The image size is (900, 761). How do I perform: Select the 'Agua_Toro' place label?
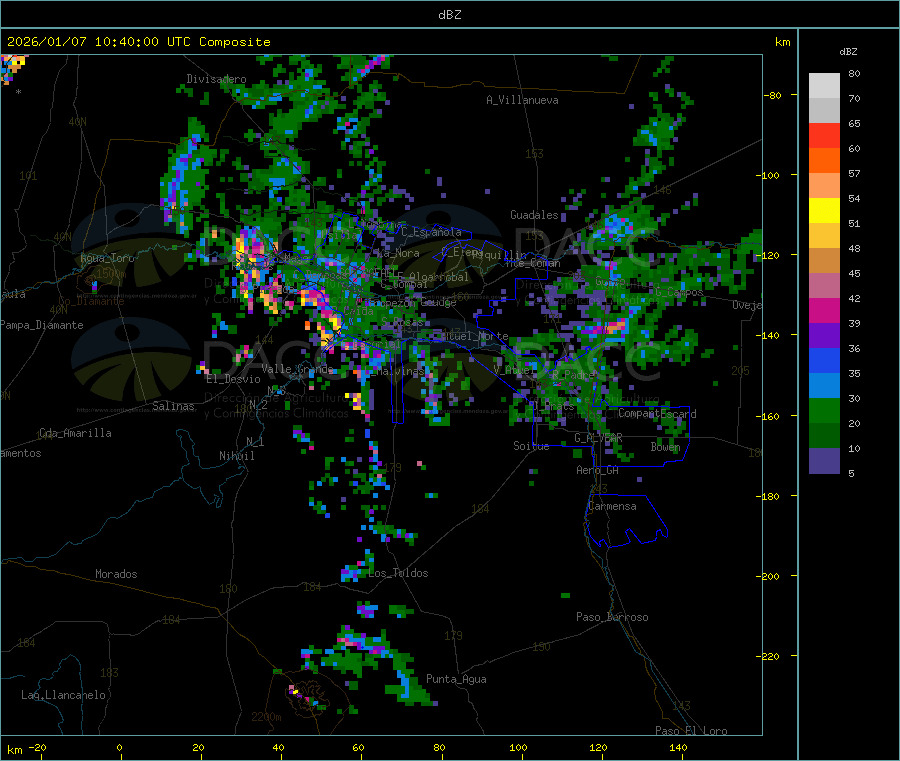pos(107,258)
